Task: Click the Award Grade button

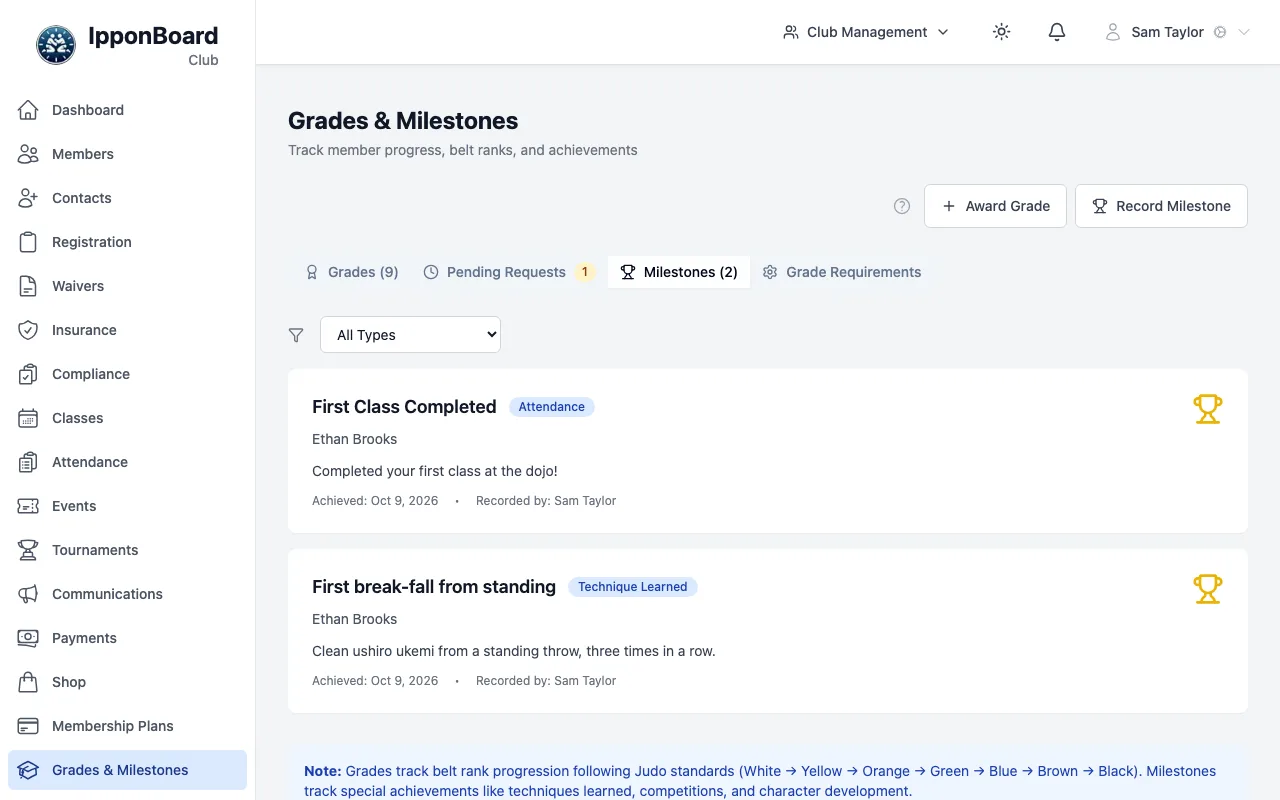Action: click(995, 206)
